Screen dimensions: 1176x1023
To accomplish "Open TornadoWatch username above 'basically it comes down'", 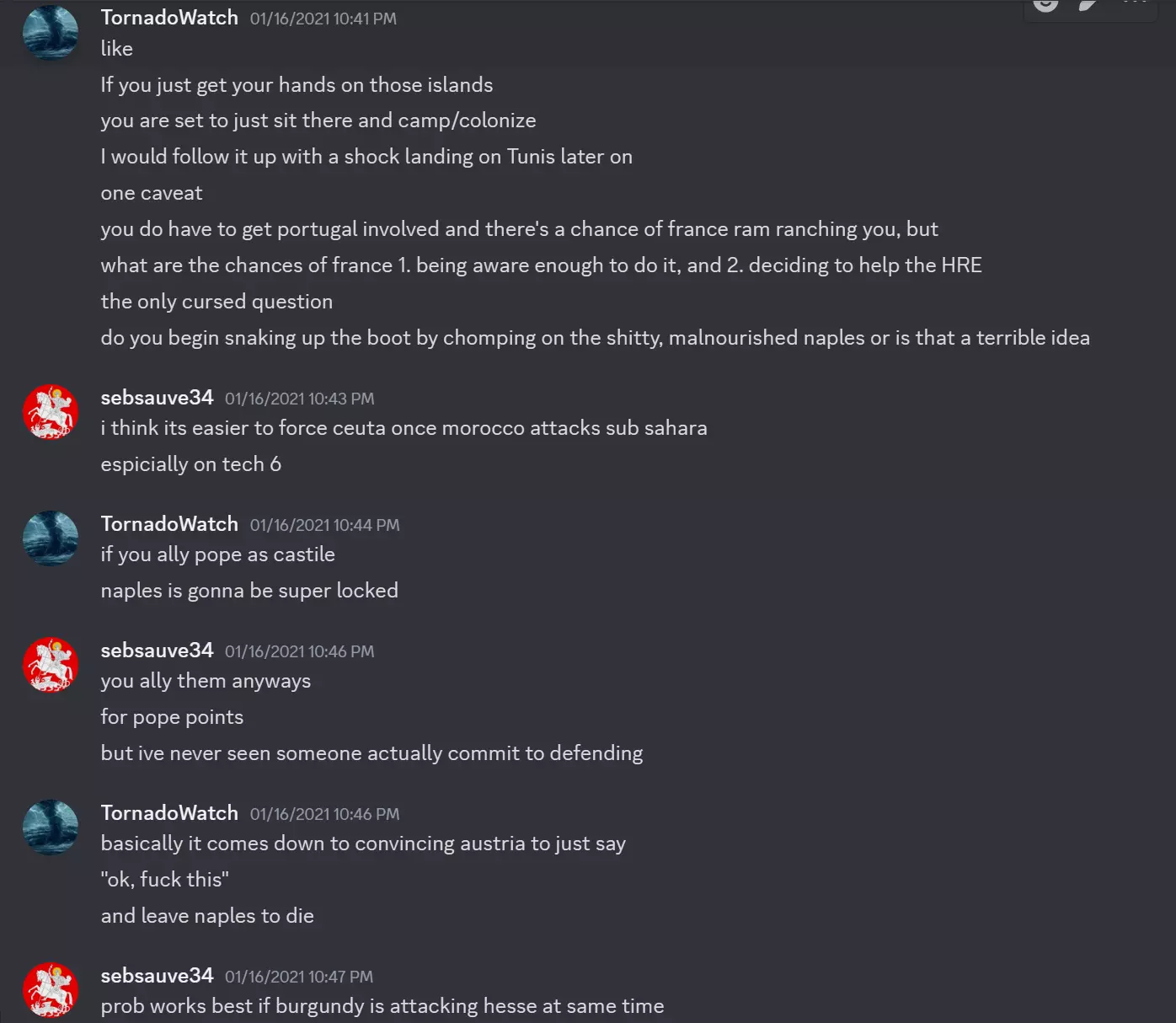I will [x=169, y=813].
